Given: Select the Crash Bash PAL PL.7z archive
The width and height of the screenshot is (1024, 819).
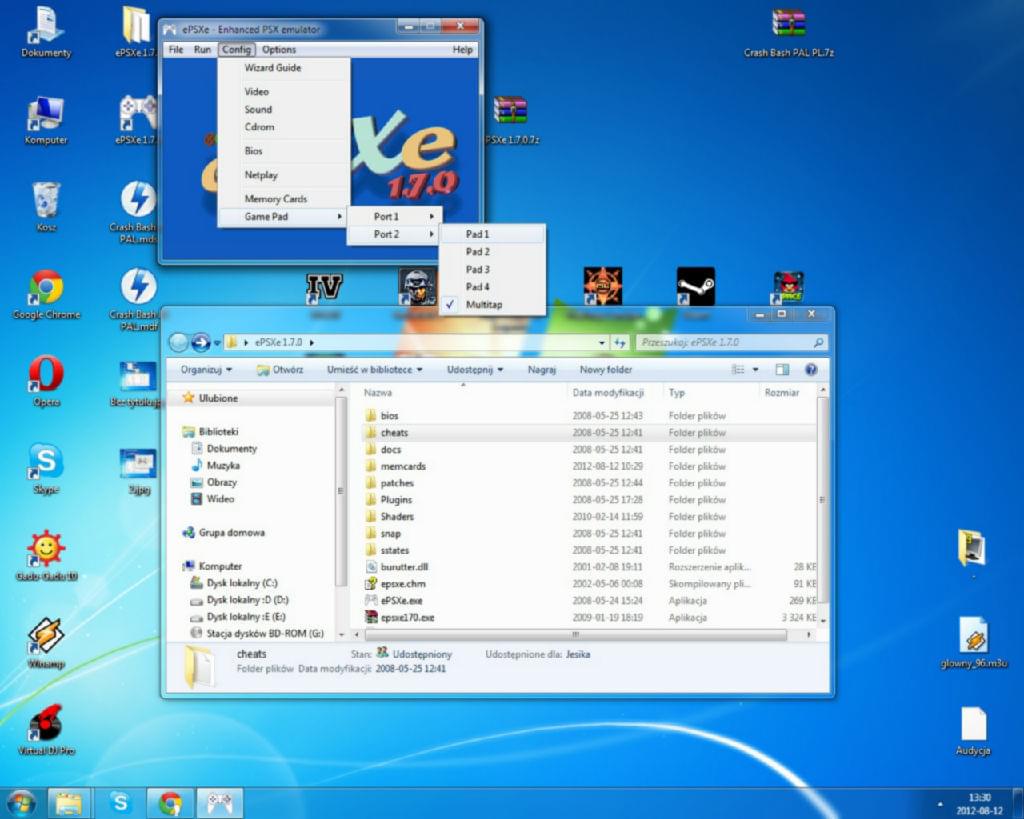Looking at the screenshot, I should coord(788,33).
